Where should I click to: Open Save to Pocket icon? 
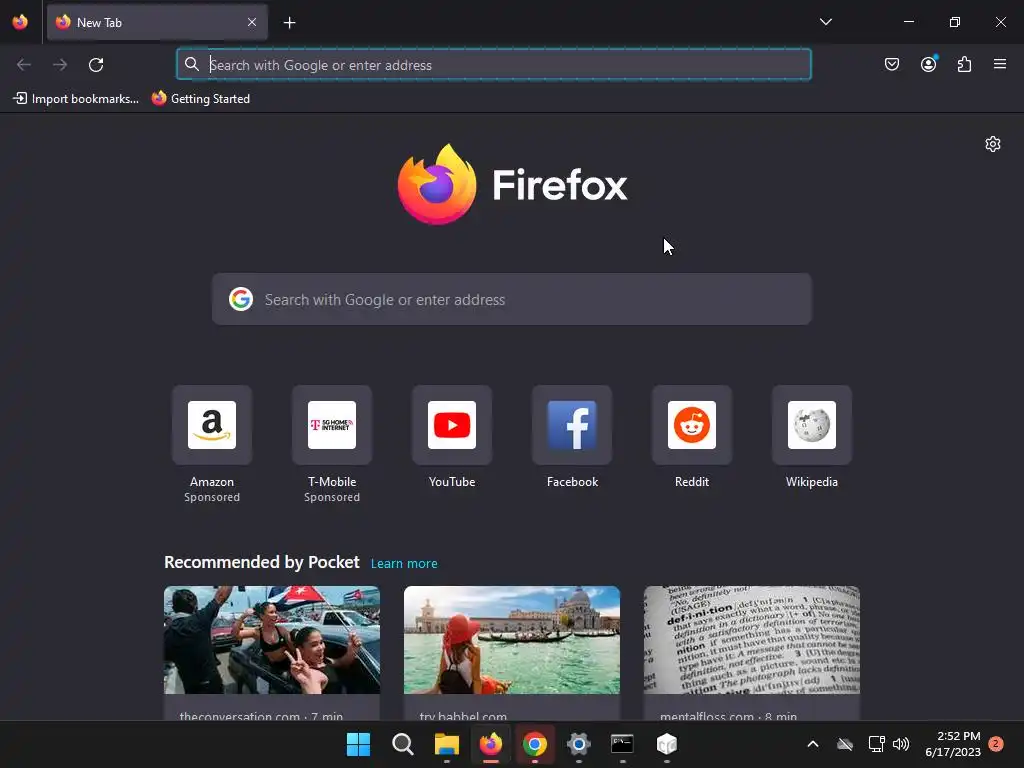click(891, 64)
